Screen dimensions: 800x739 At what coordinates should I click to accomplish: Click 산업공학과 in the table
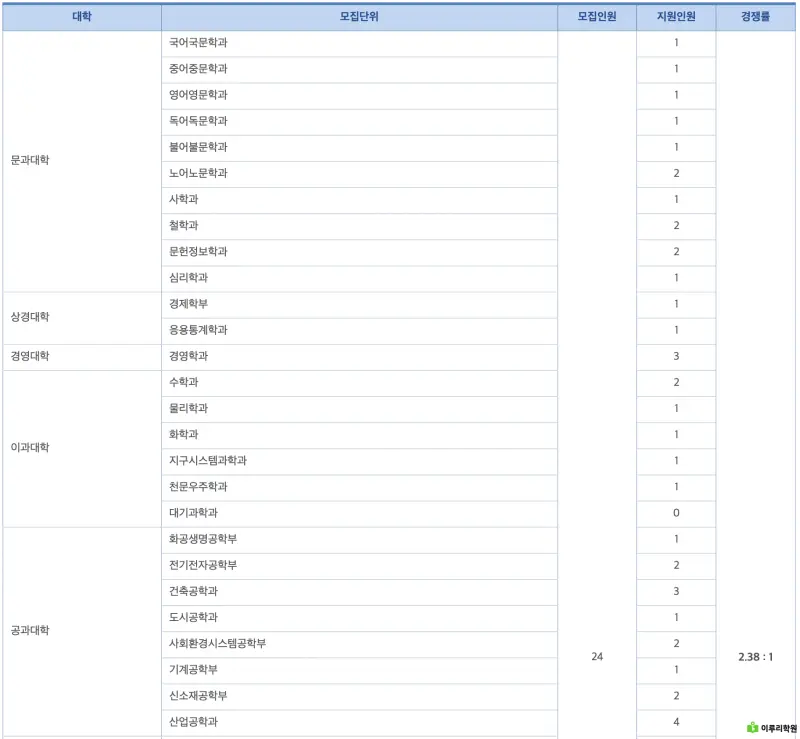pyautogui.click(x=193, y=722)
